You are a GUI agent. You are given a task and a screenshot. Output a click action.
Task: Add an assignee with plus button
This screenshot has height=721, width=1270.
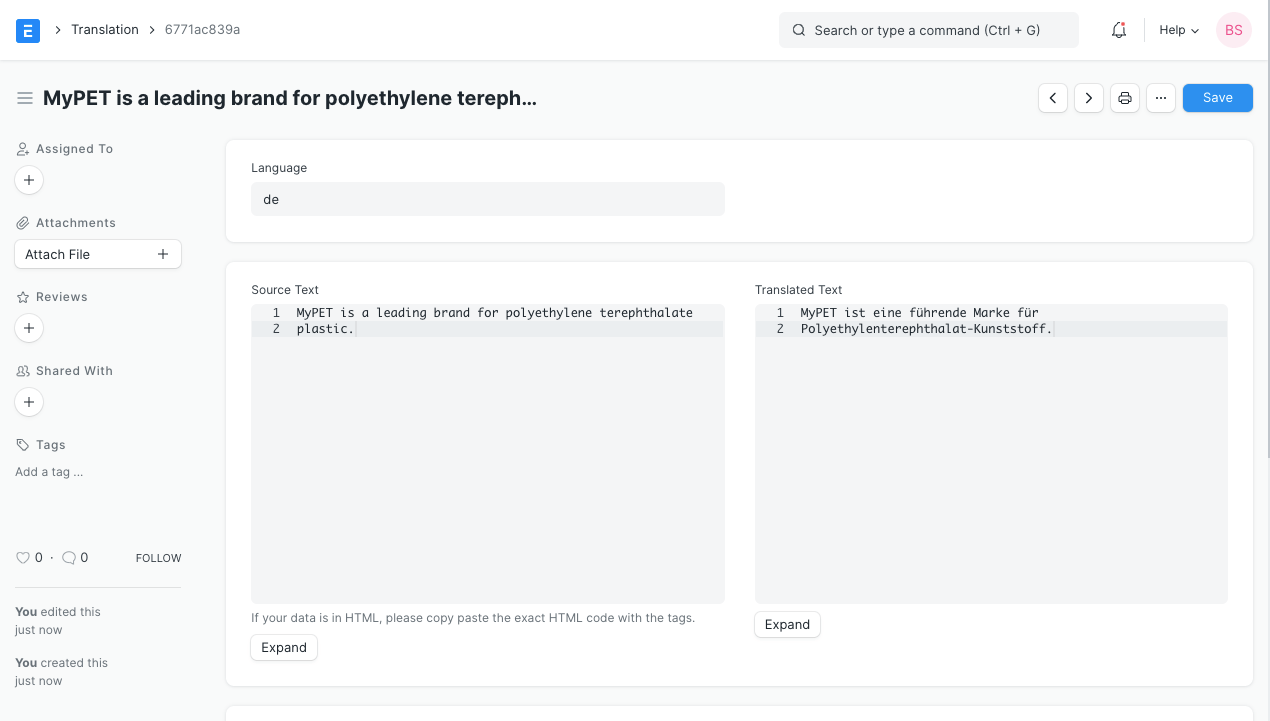29,180
